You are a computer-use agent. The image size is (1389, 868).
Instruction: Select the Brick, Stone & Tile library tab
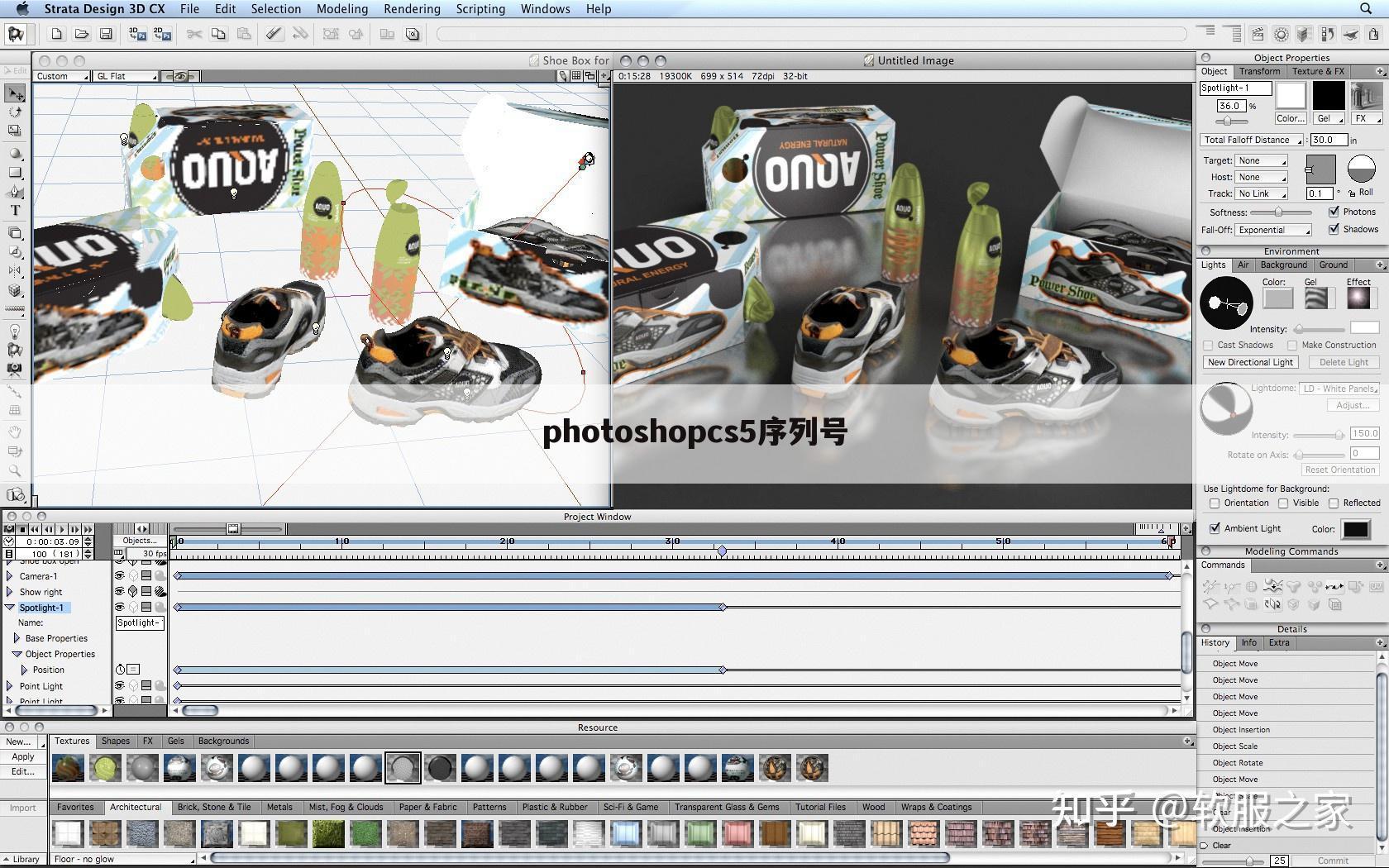tap(214, 807)
